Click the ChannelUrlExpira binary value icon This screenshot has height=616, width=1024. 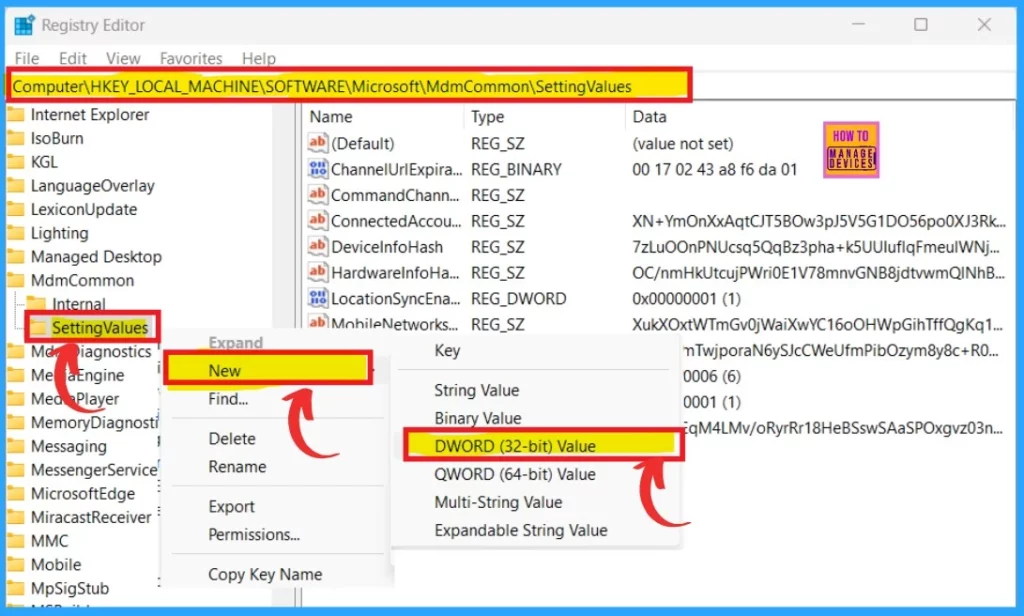pyautogui.click(x=317, y=169)
